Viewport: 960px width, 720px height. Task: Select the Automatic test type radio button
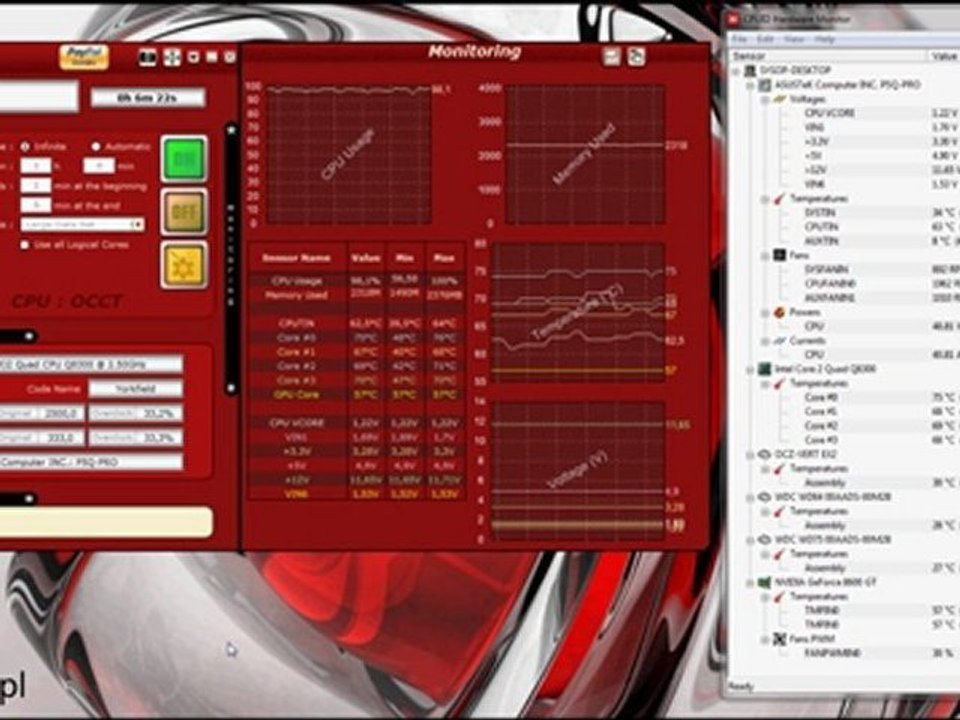[96, 147]
